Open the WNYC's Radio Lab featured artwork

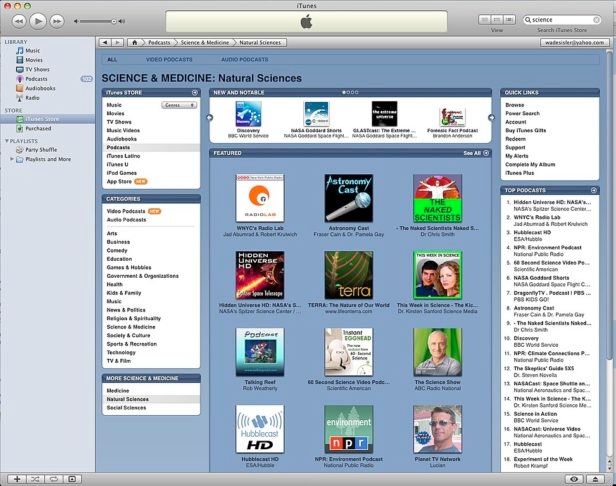point(260,198)
